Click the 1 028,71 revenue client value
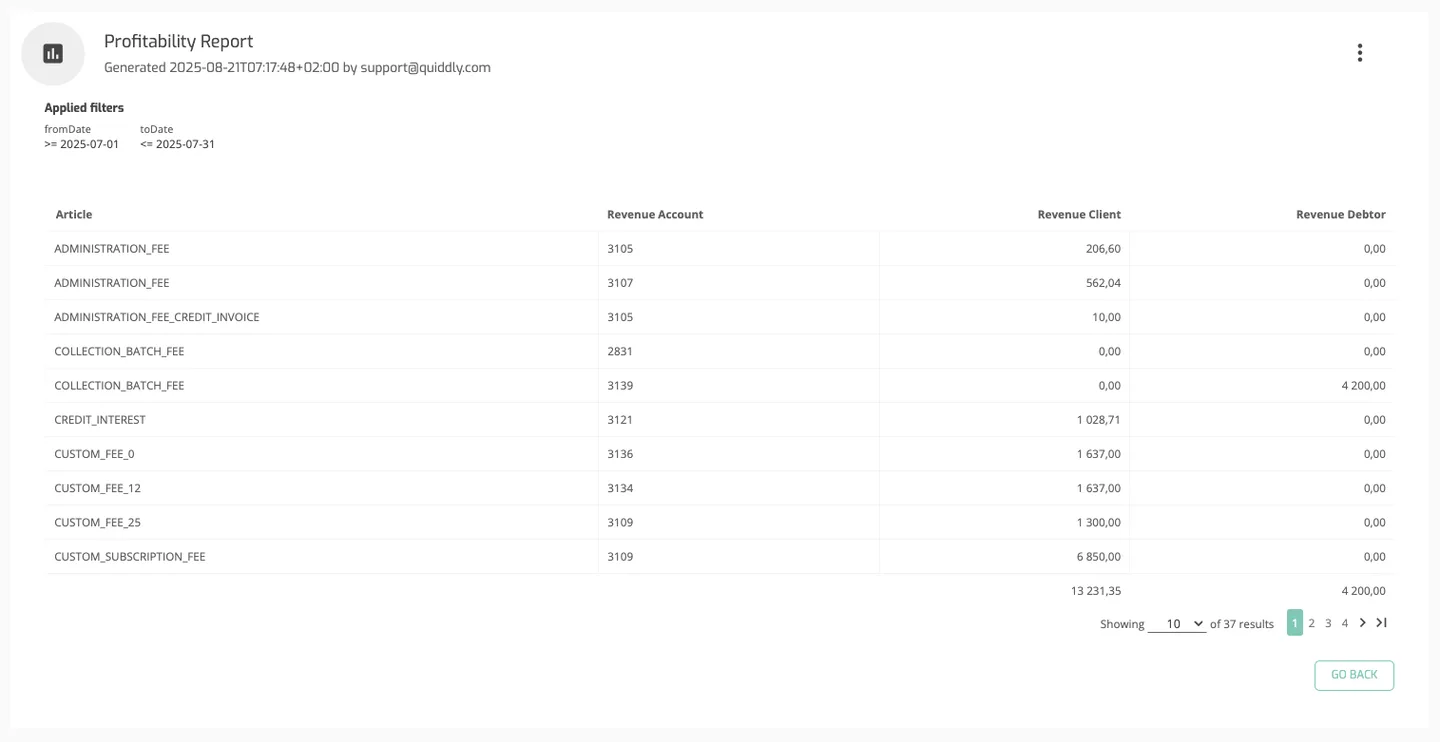The height and width of the screenshot is (742, 1440). (x=1099, y=420)
